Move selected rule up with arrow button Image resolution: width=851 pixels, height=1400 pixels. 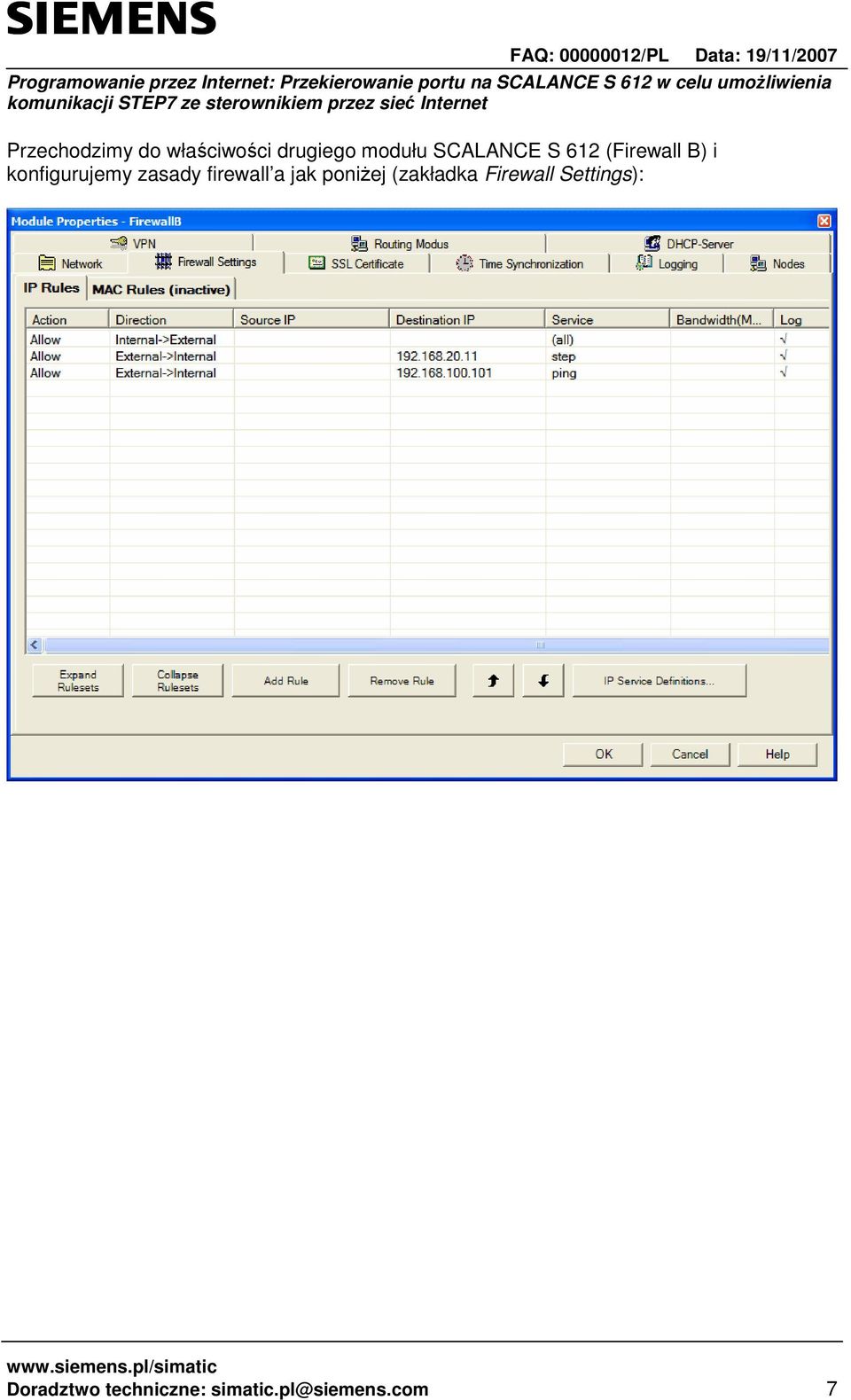[493, 681]
